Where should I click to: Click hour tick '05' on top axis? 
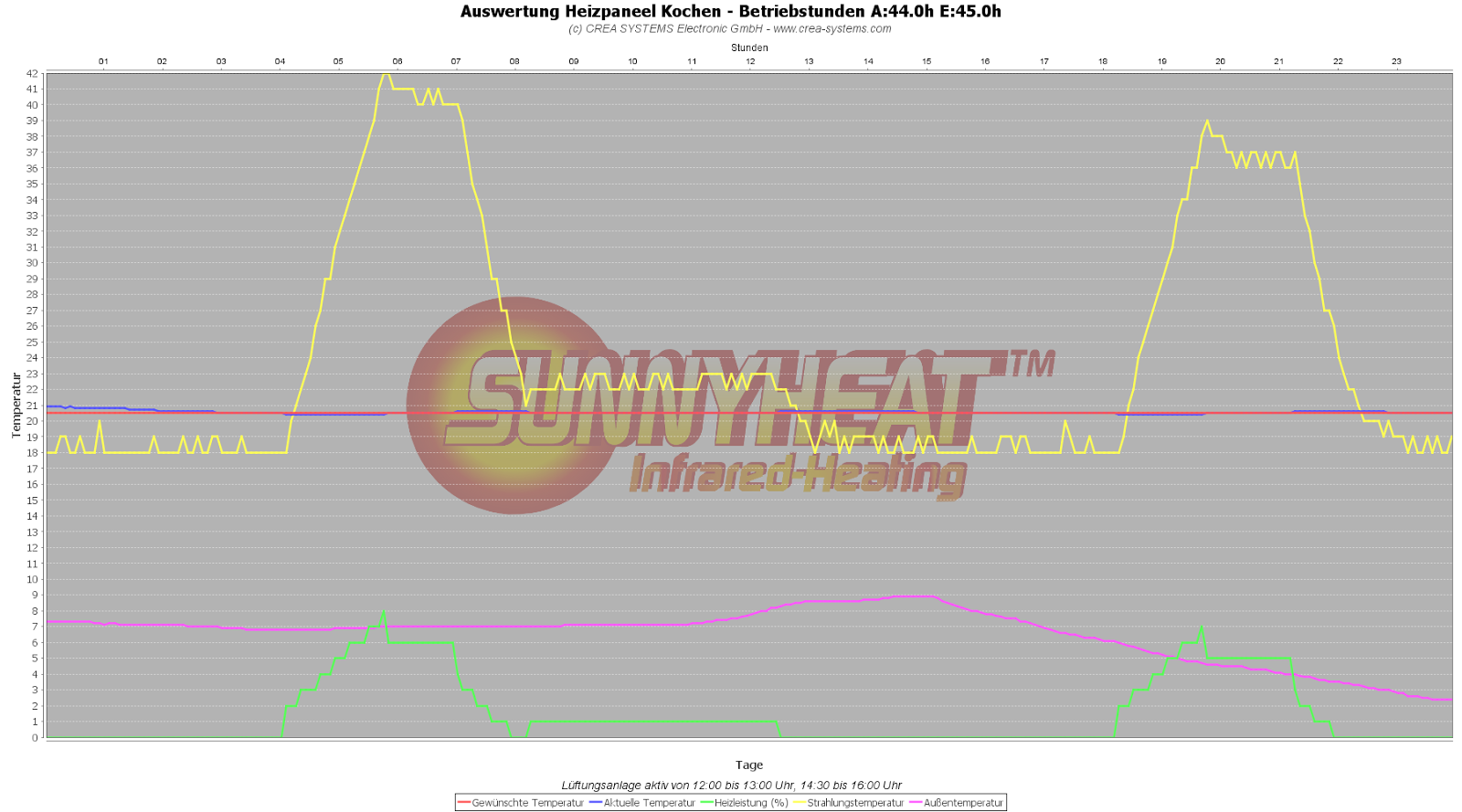[338, 61]
